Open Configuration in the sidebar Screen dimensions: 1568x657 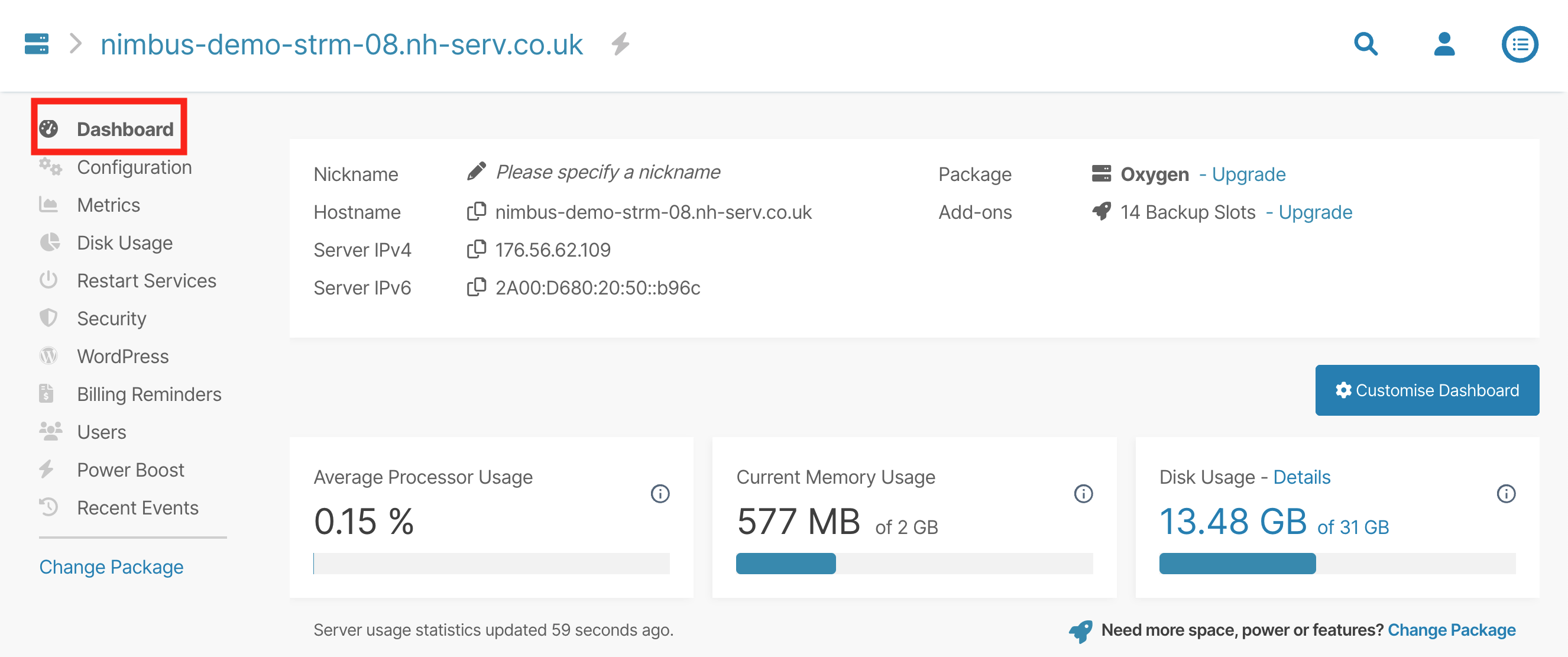pyautogui.click(x=134, y=167)
